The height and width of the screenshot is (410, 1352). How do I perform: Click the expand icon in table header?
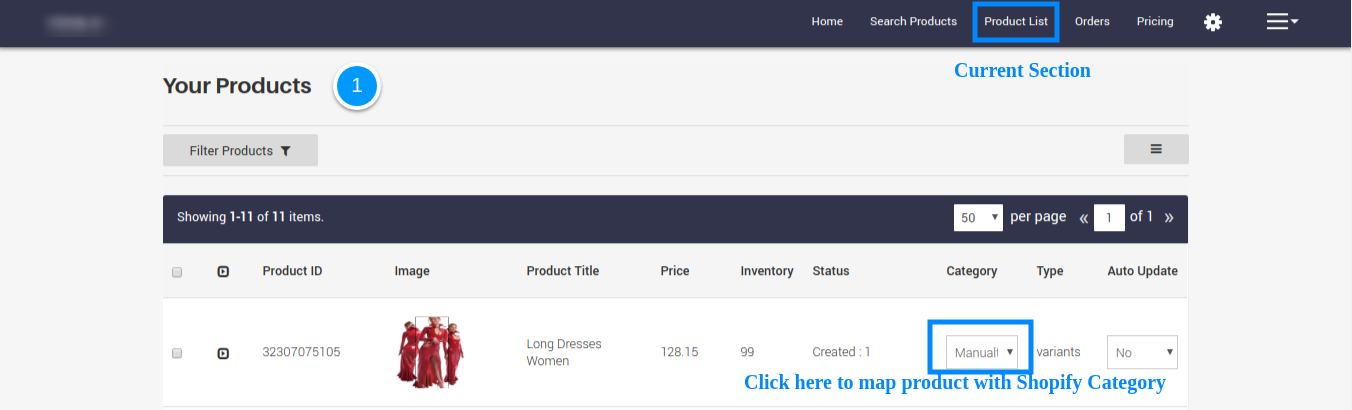[223, 271]
